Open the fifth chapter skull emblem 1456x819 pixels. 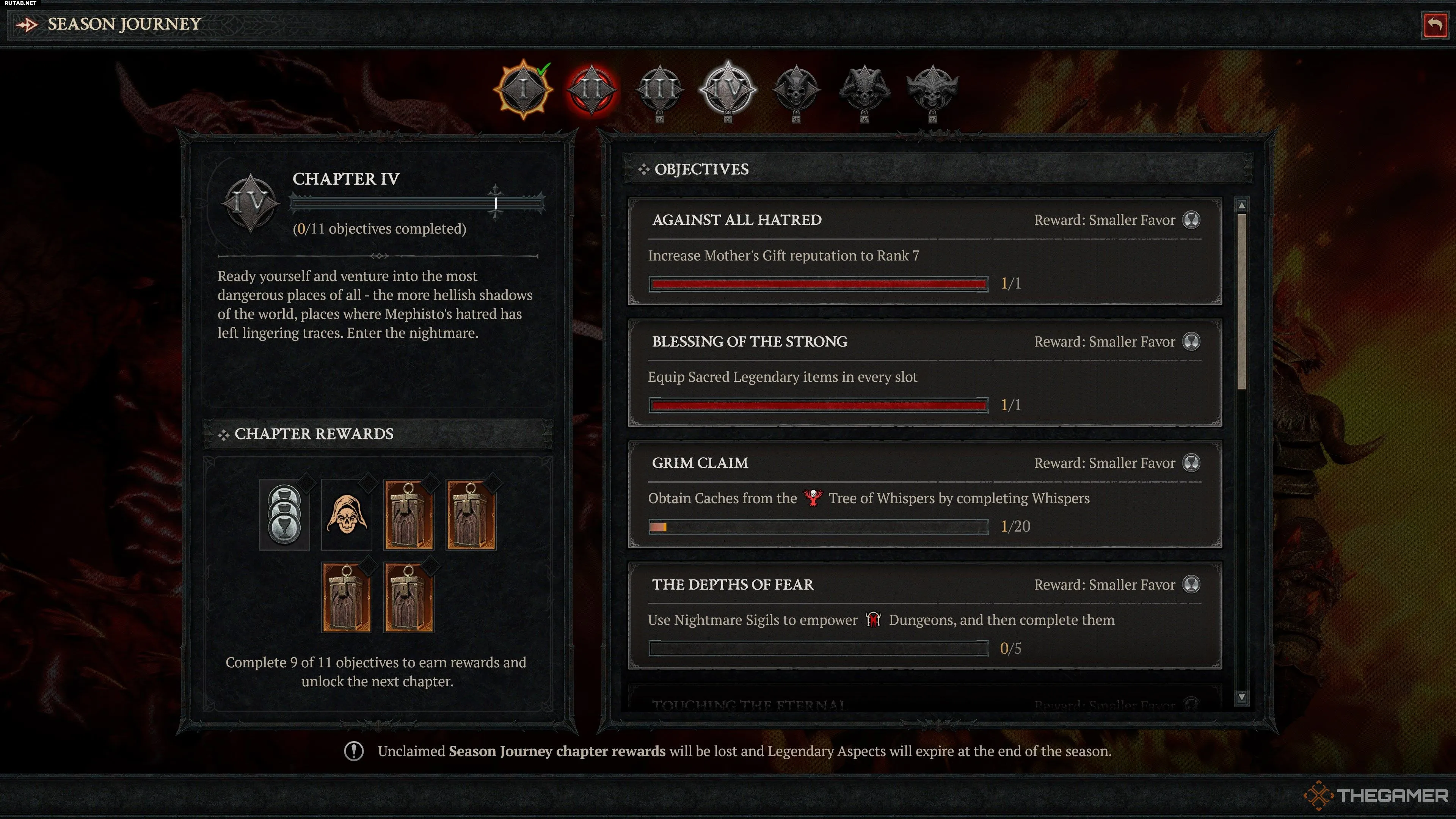point(796,91)
